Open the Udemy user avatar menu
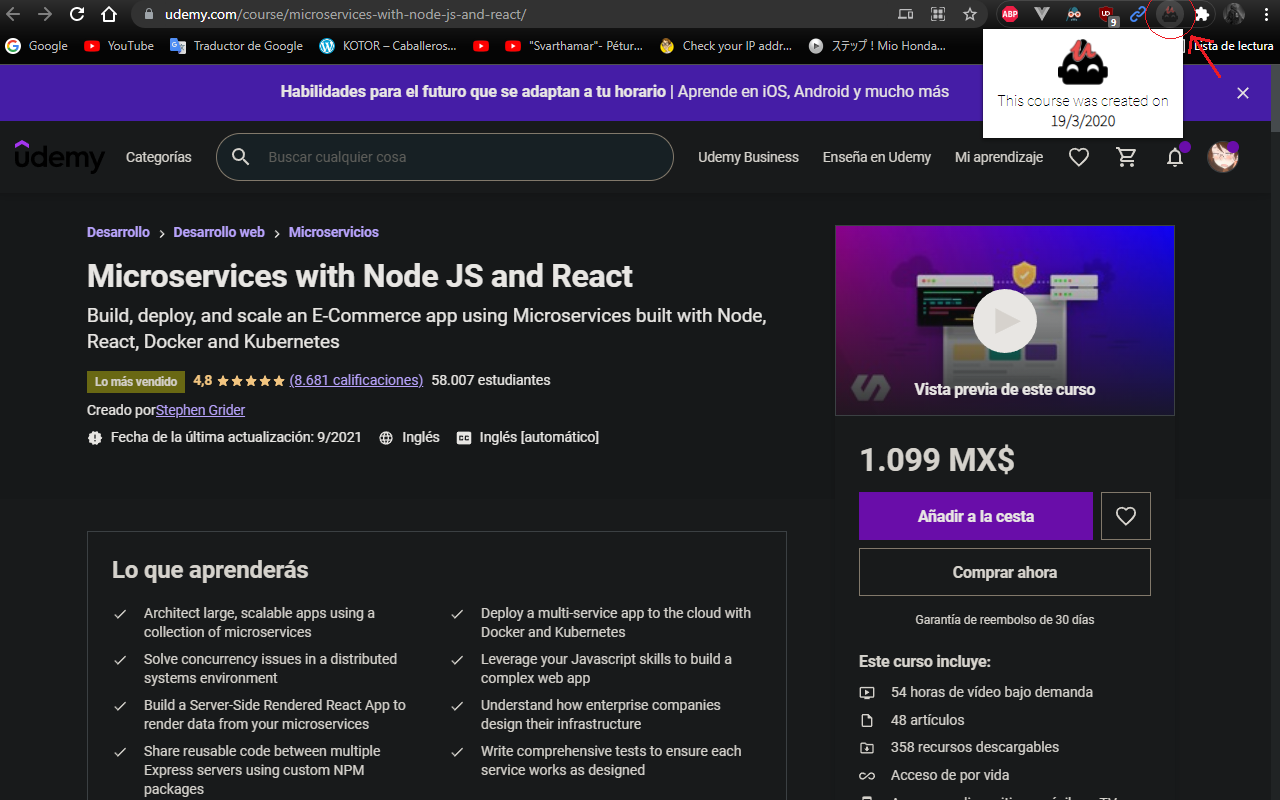This screenshot has height=800, width=1280. click(x=1222, y=157)
